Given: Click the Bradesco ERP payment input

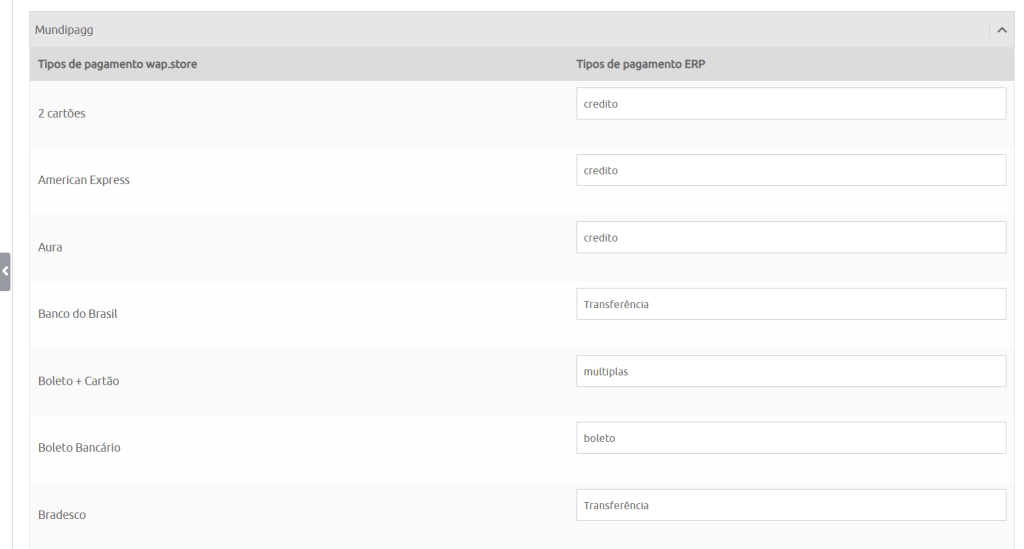Looking at the screenshot, I should tap(791, 505).
